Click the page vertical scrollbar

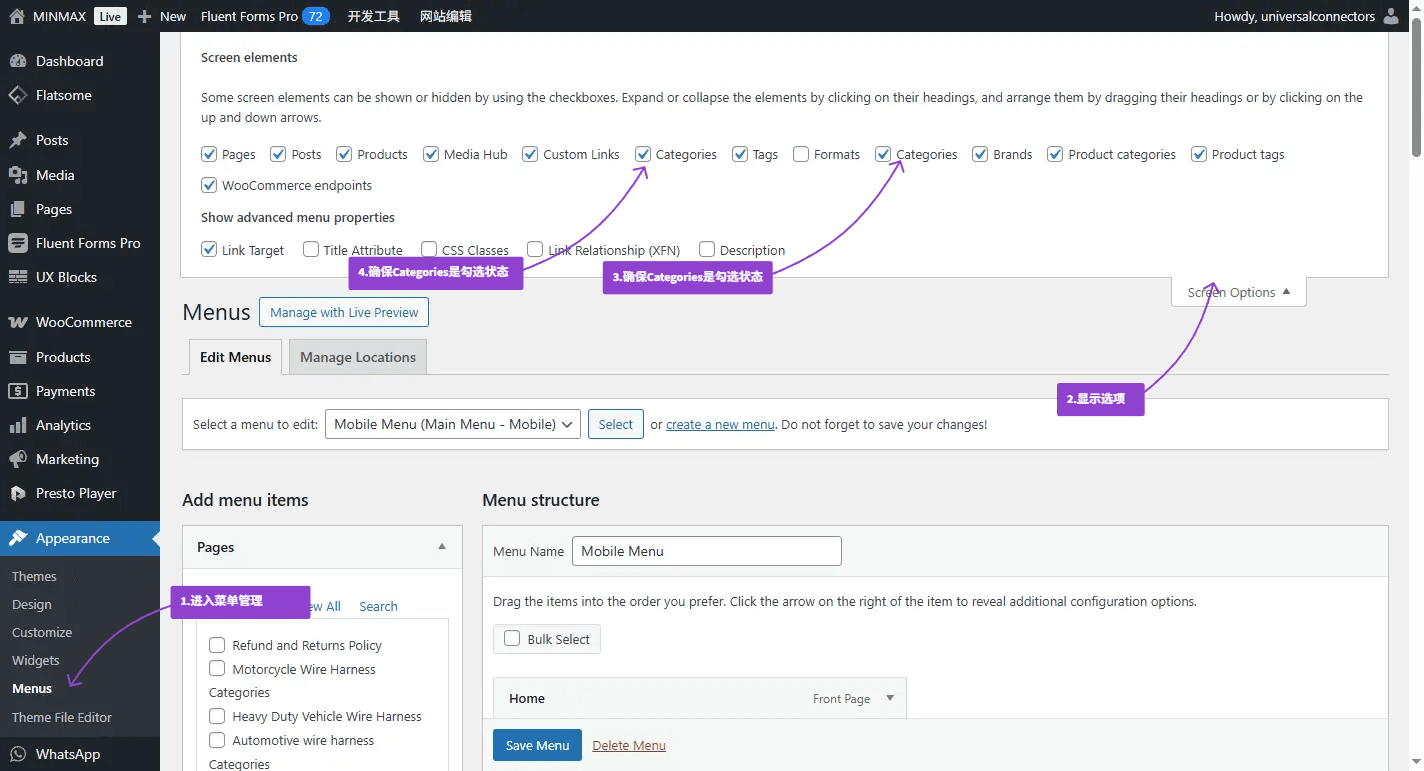(1416, 90)
